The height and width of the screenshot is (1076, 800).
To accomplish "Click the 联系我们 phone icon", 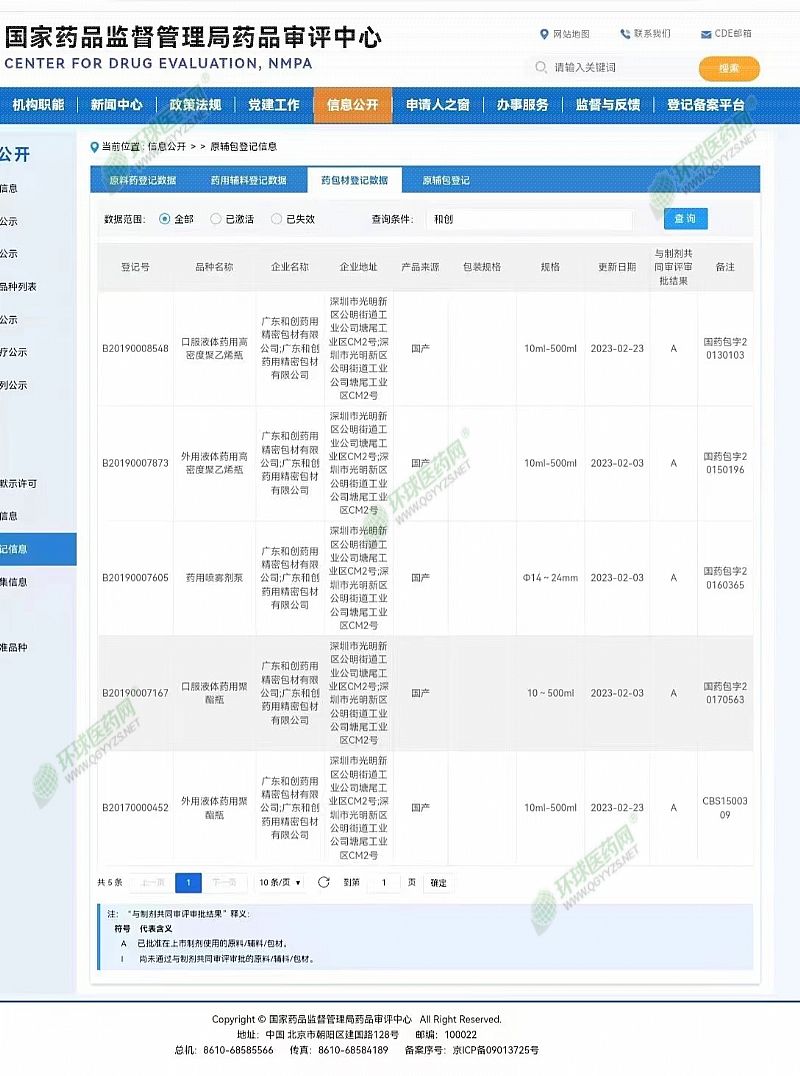I will point(625,34).
